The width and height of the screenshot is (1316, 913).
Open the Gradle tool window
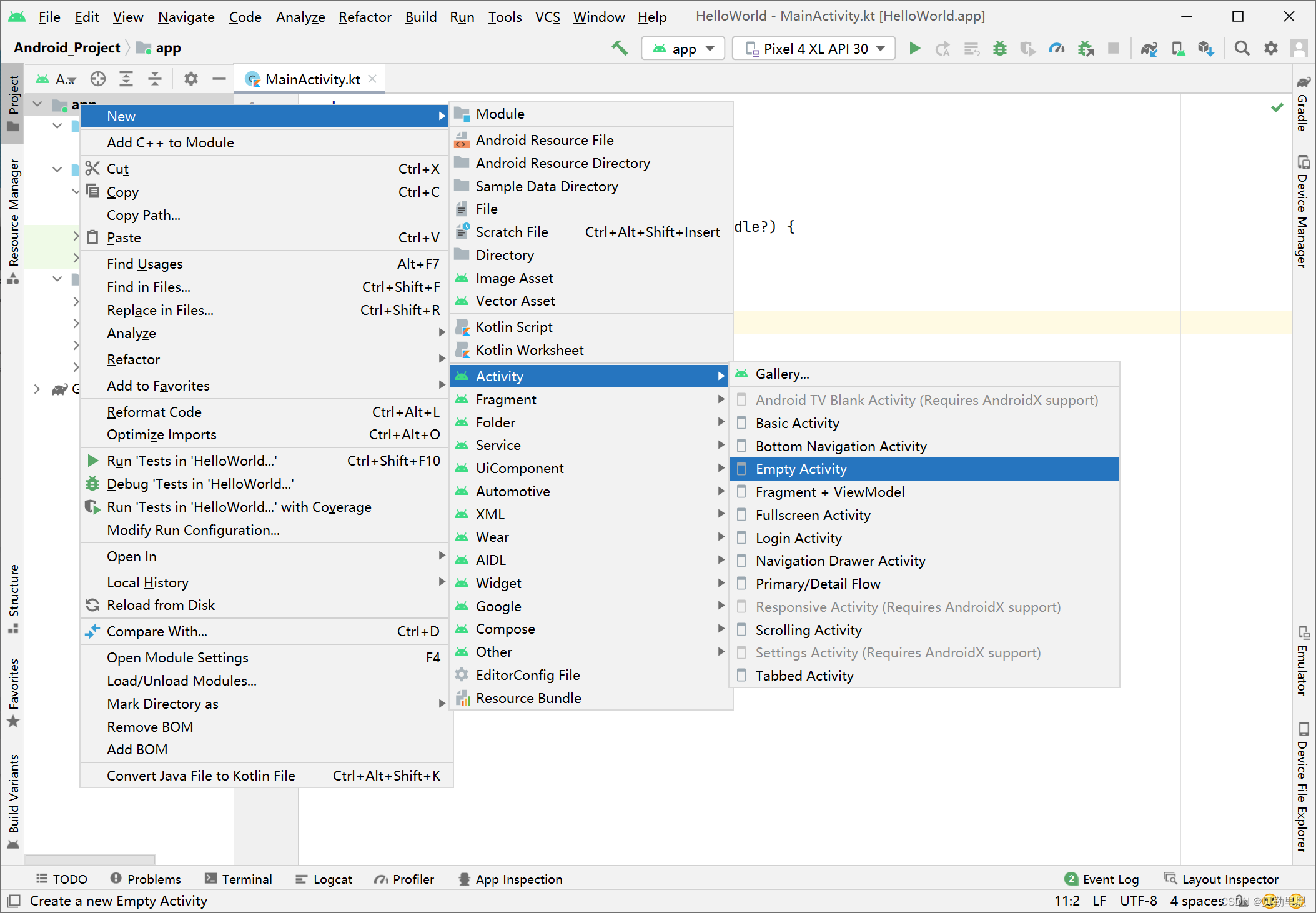click(1303, 105)
